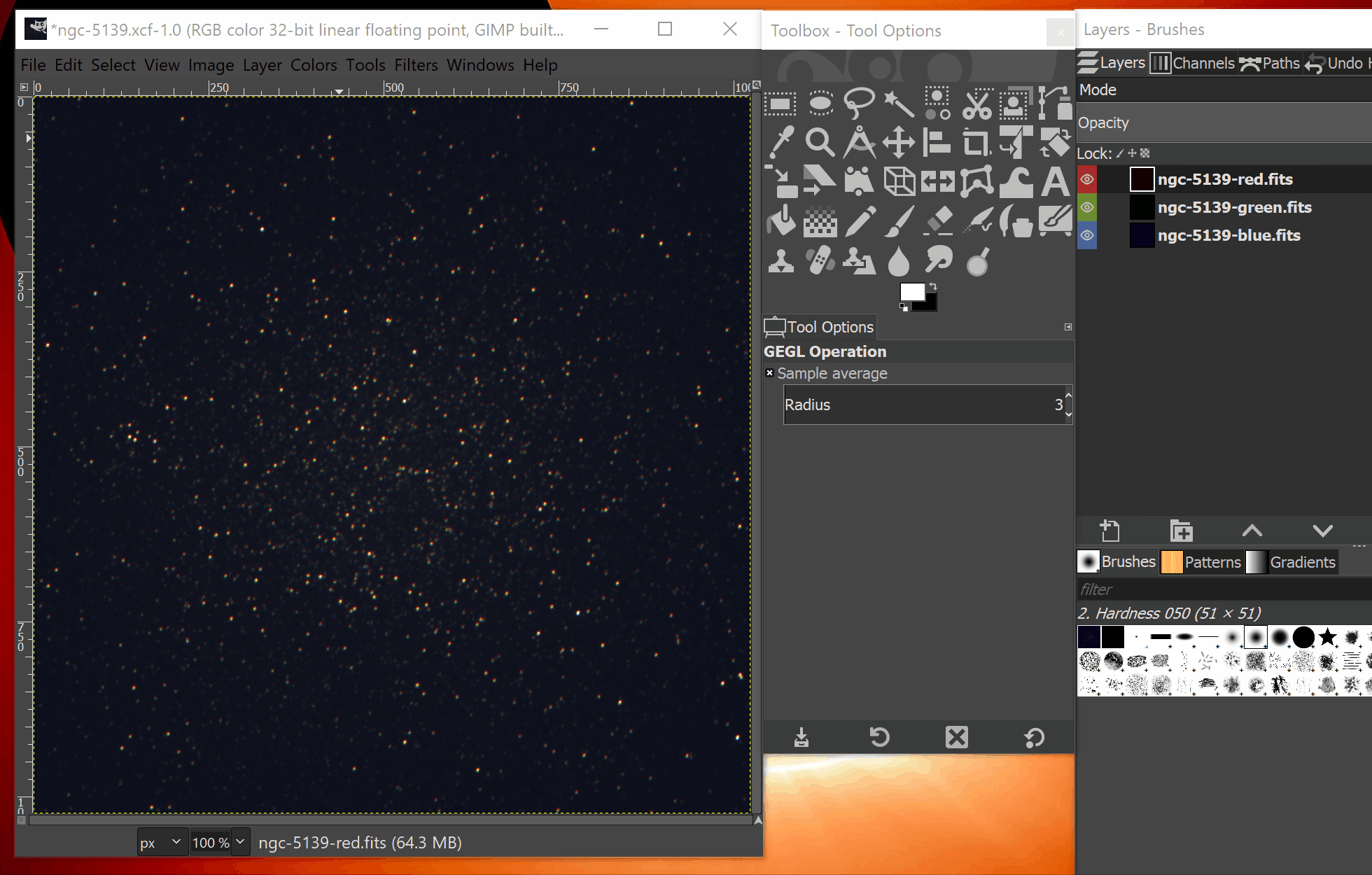Open the Tool Options panel menu arrow
This screenshot has height=875, width=1372.
[x=1068, y=327]
